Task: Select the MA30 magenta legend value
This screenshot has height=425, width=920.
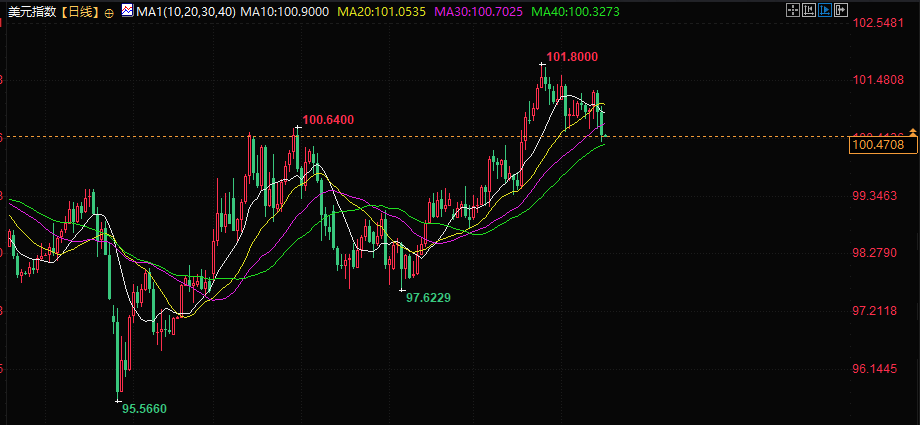Action: 478,11
